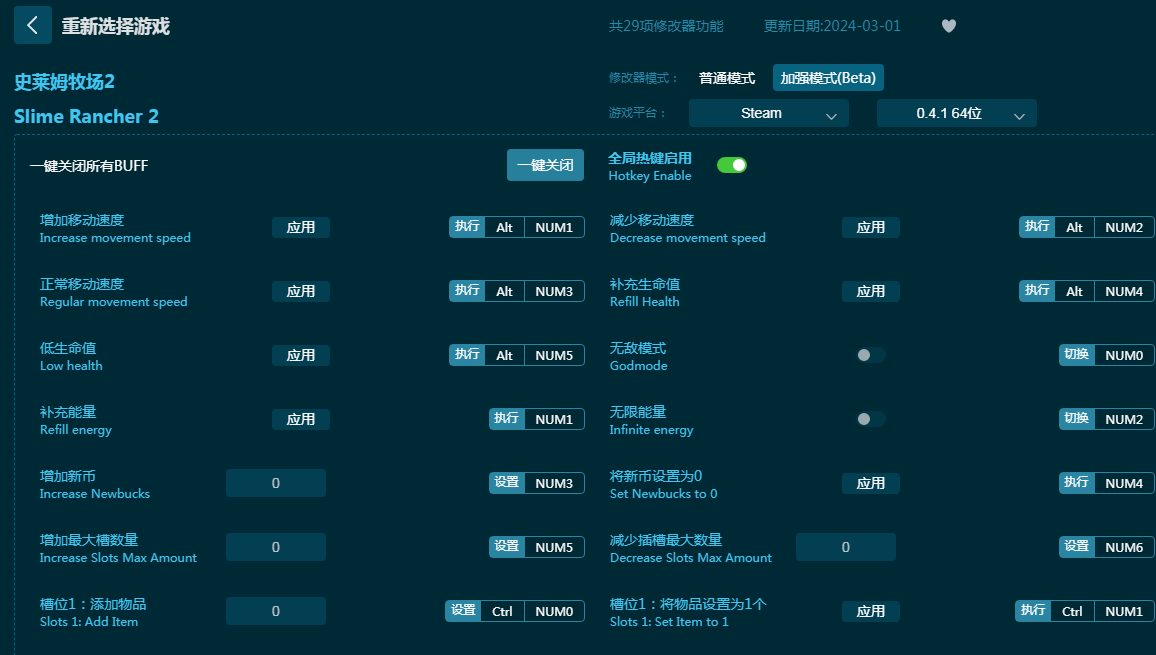Open the Steam platform dropdown
Viewport: 1156px width, 655px height.
point(769,113)
